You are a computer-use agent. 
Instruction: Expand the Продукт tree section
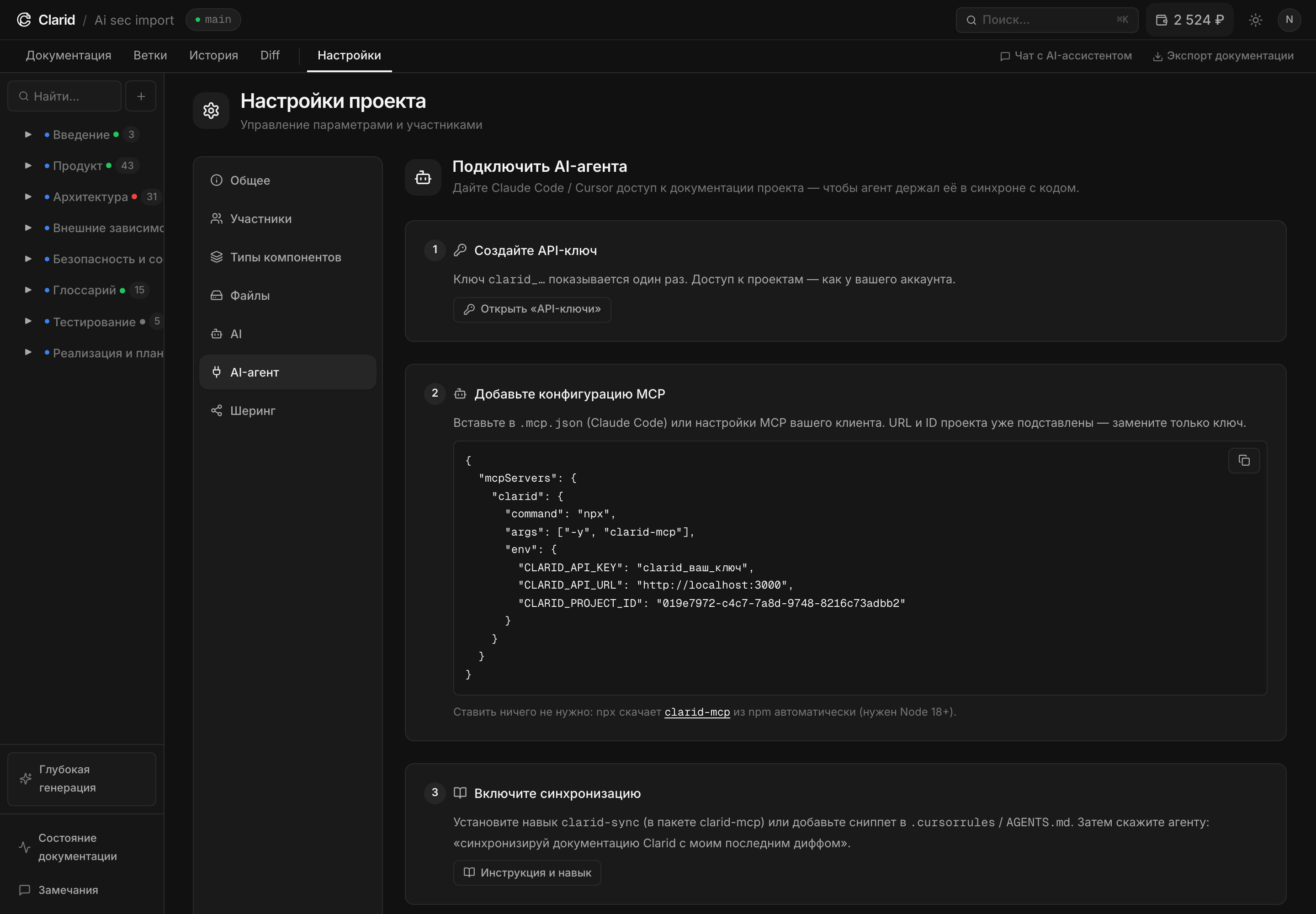(28, 165)
